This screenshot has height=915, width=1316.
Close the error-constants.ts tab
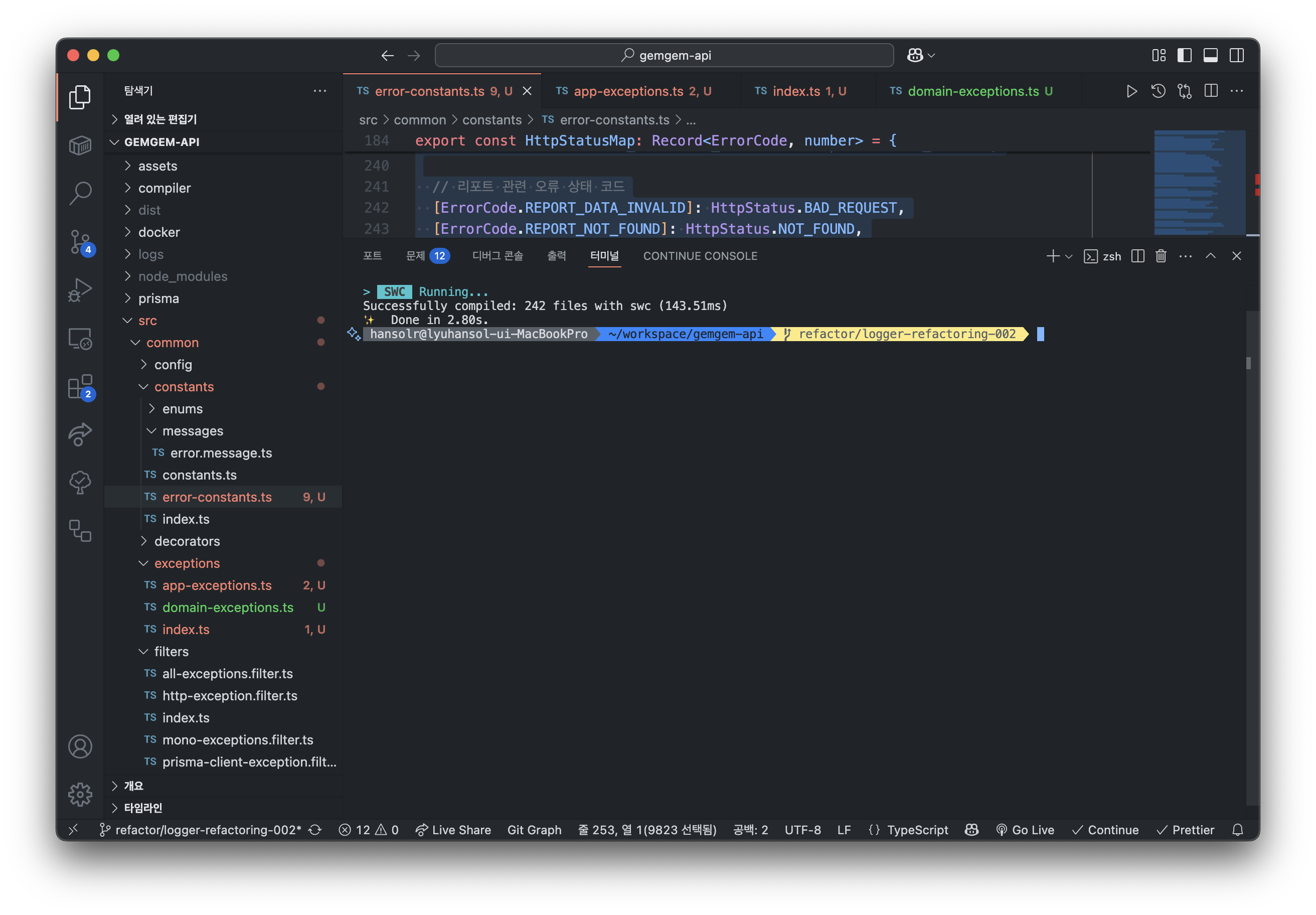[x=527, y=91]
